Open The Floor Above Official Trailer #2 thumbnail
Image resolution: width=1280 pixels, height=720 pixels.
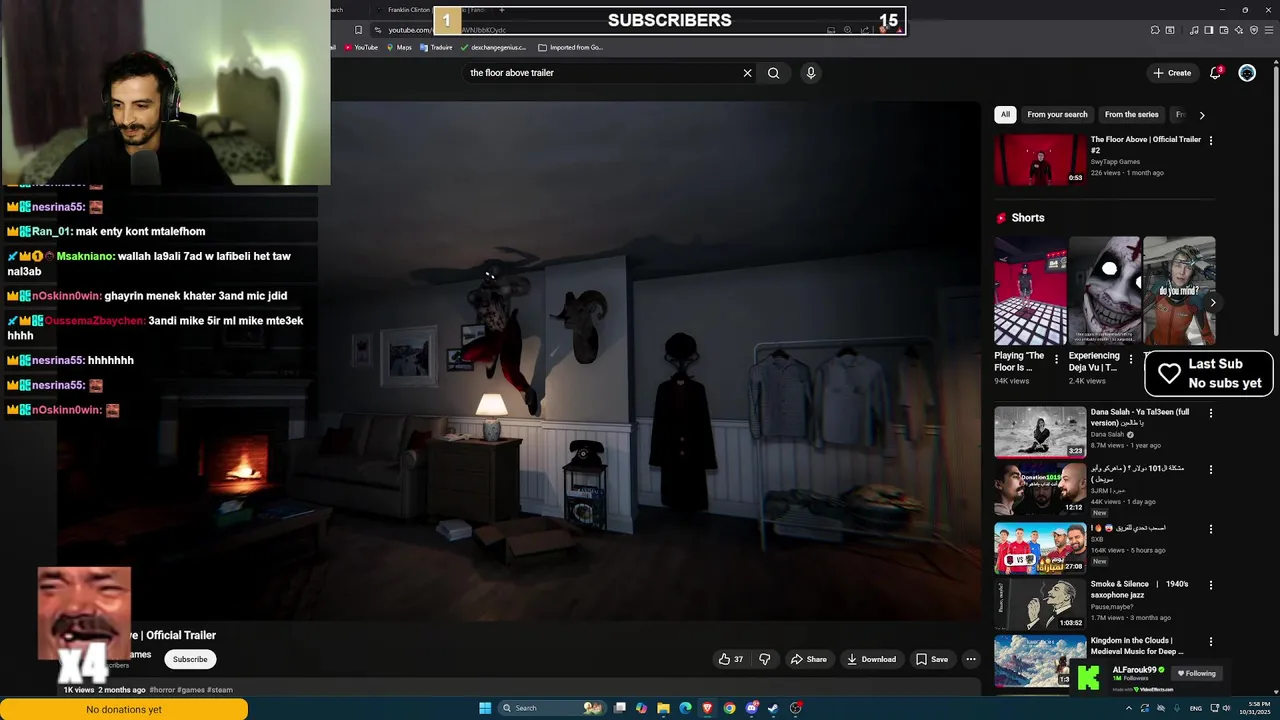[x=1040, y=160]
